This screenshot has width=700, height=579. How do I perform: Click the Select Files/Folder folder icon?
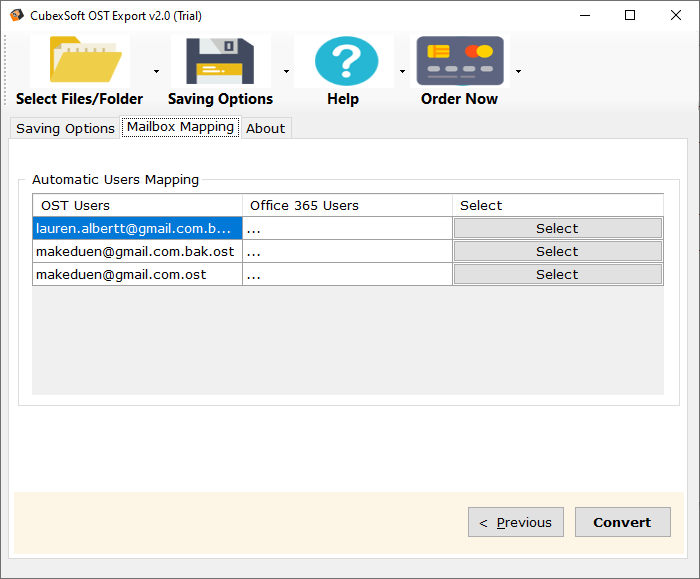pyautogui.click(x=80, y=60)
